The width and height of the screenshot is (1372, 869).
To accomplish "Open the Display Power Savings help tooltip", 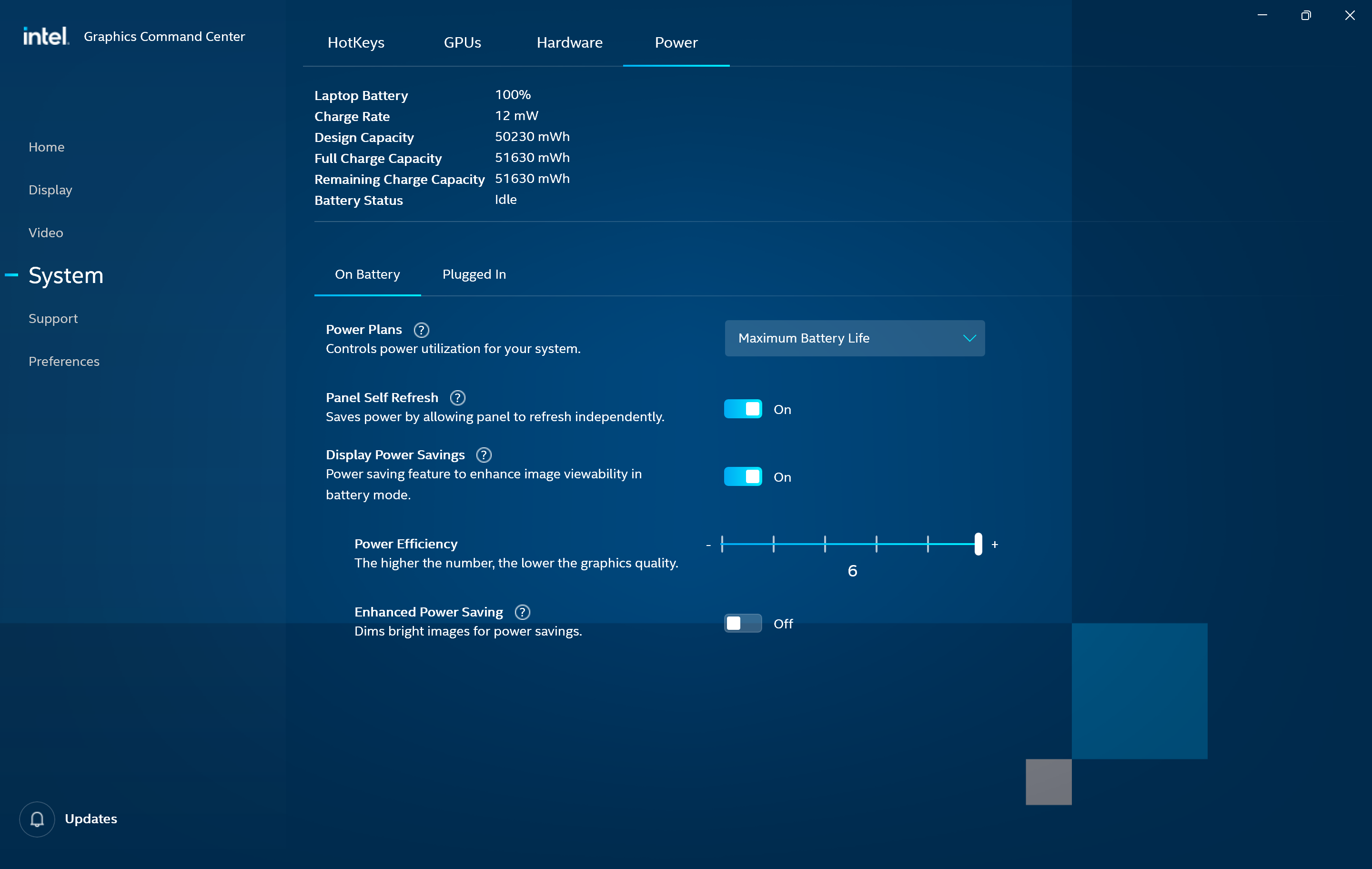I will 484,455.
